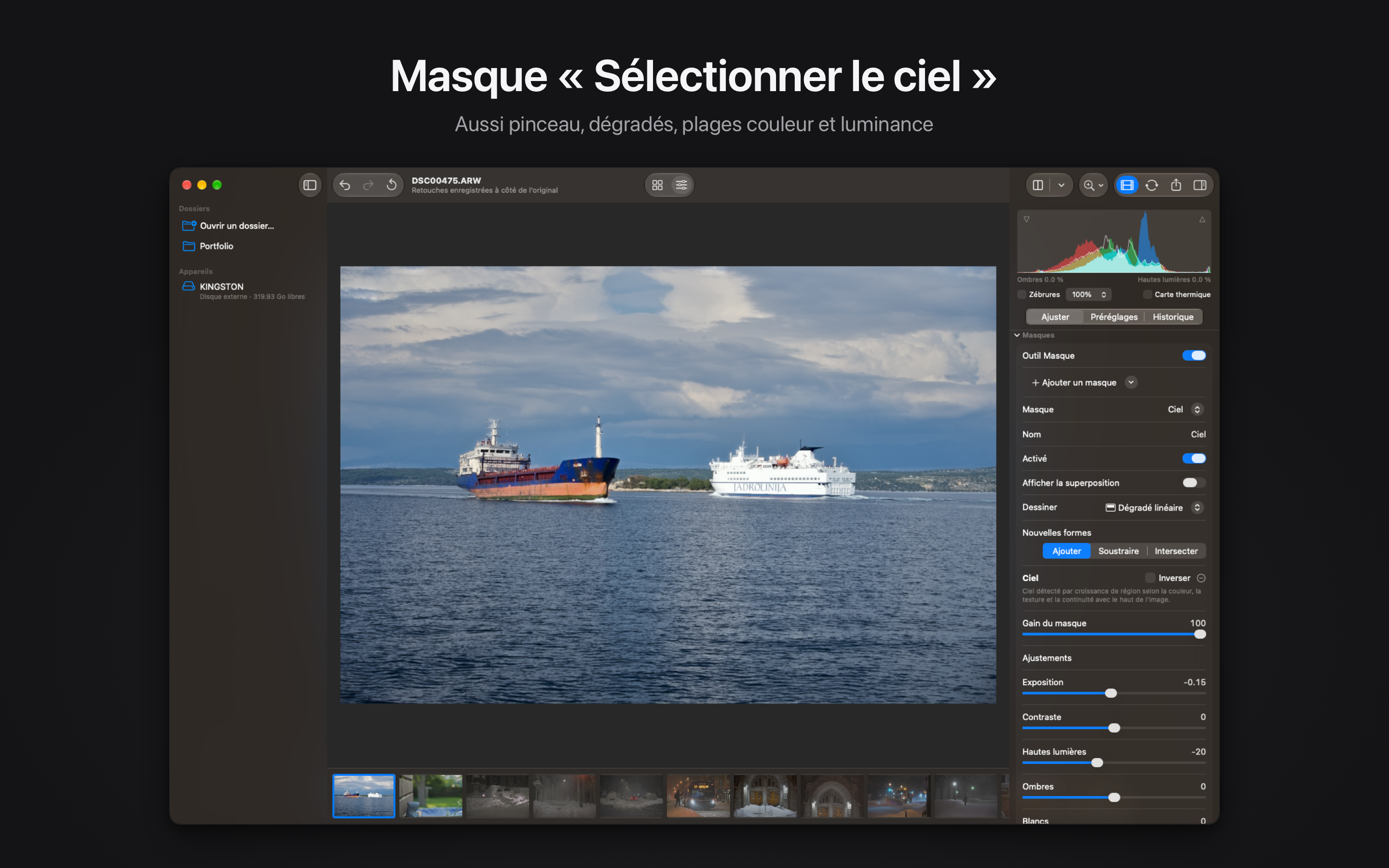Click the undo arrow icon
1389x868 pixels.
345,185
